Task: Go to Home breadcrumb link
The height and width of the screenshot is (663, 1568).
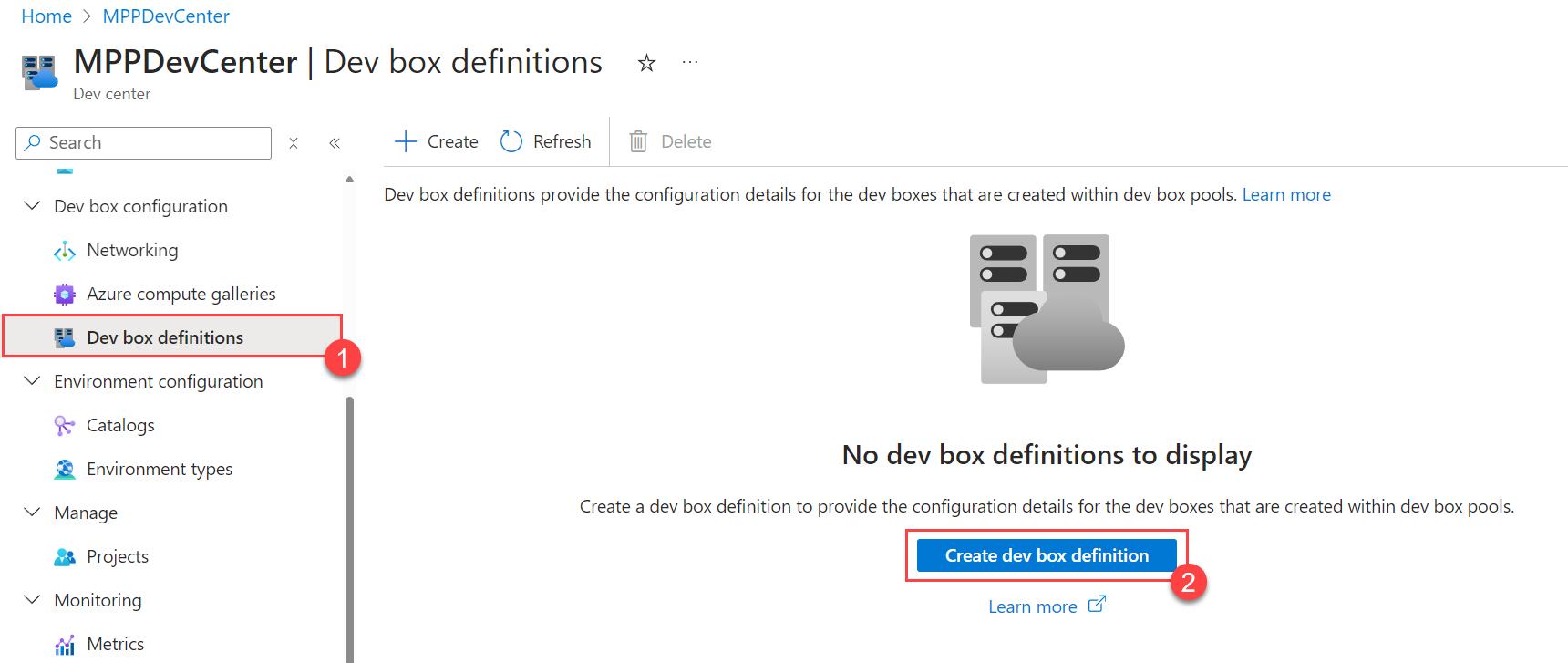Action: [x=46, y=16]
